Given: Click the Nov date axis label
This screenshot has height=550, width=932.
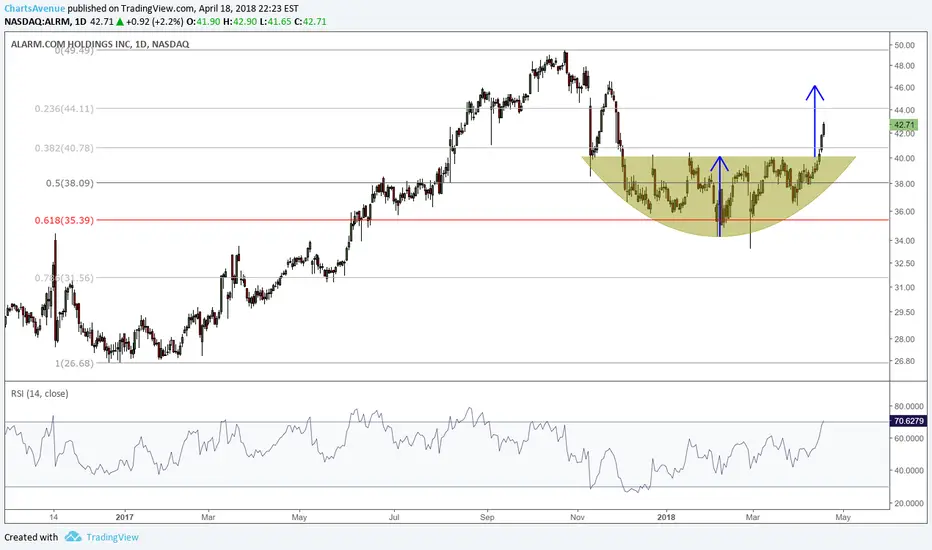Looking at the screenshot, I should pos(577,517).
